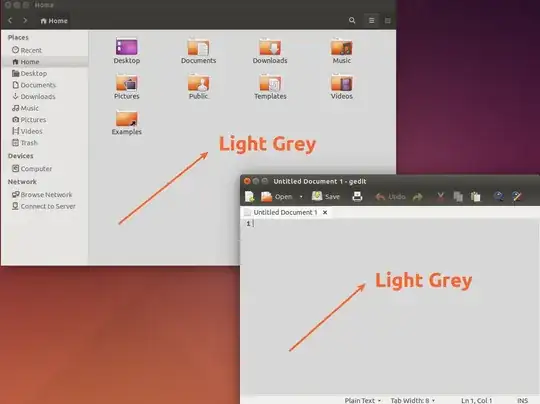Click the Print icon in gedit toolbar
The width and height of the screenshot is (540, 404).
point(357,197)
